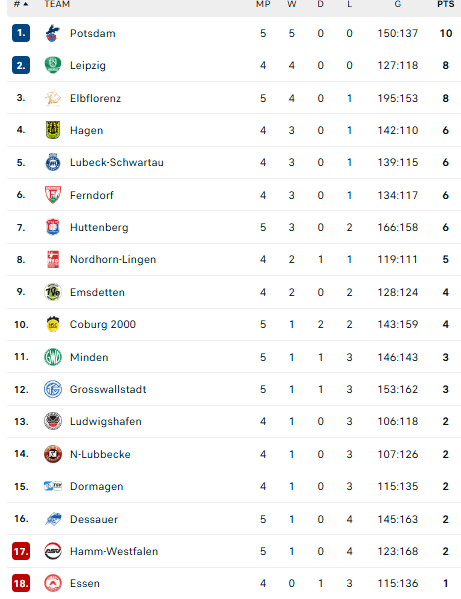Sort by the MP column header
Screen dimensions: 461x599
point(263,4)
